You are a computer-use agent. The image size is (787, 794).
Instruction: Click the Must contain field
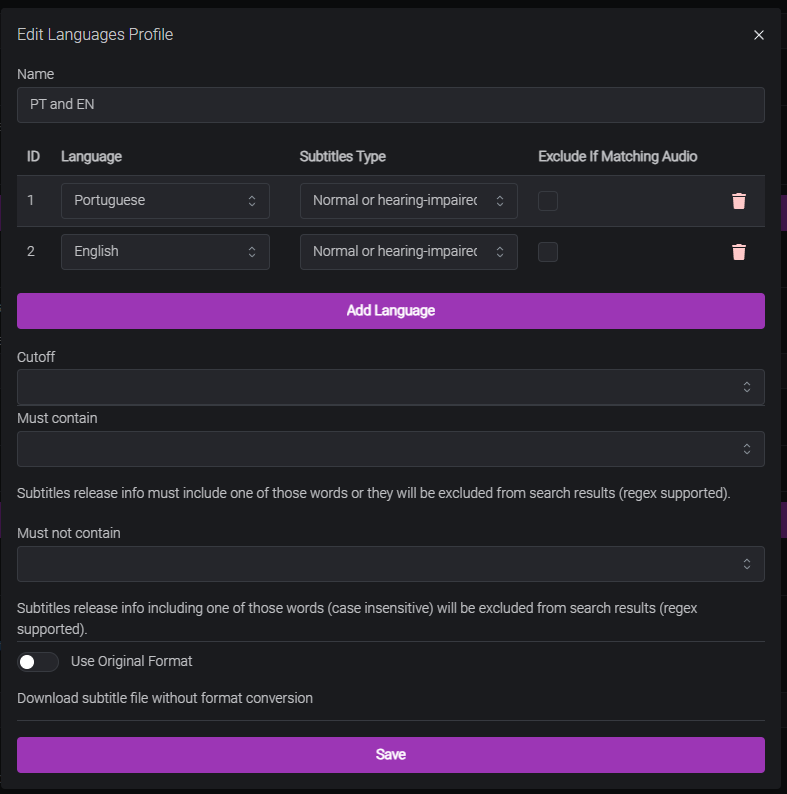(x=380, y=449)
